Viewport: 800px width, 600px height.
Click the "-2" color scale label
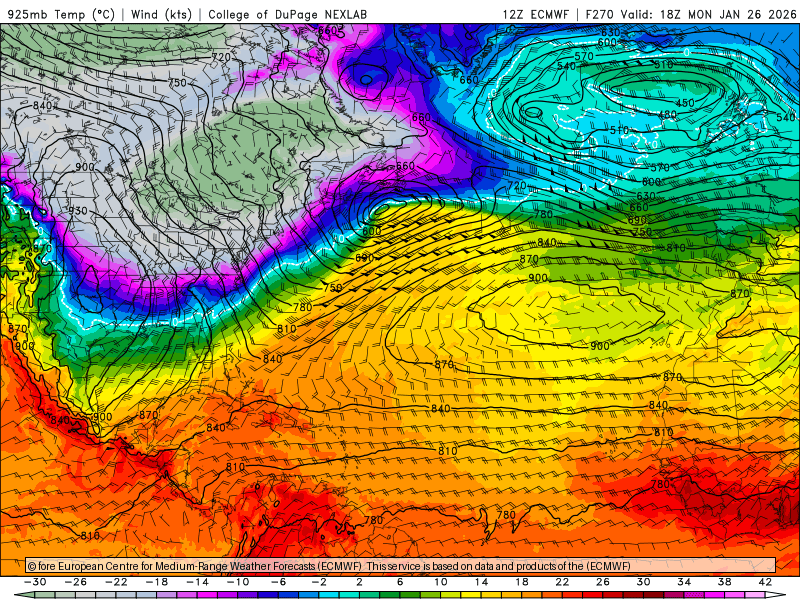(319, 582)
